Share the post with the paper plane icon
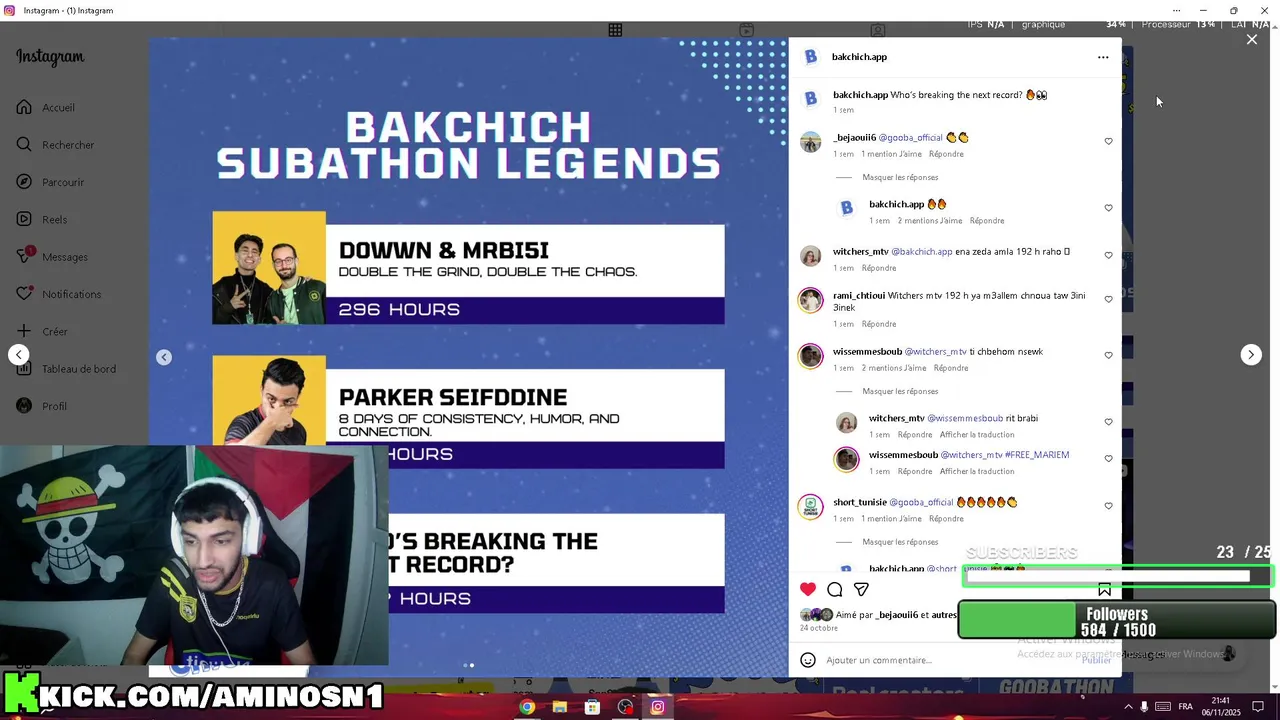1280x720 pixels. [x=861, y=589]
